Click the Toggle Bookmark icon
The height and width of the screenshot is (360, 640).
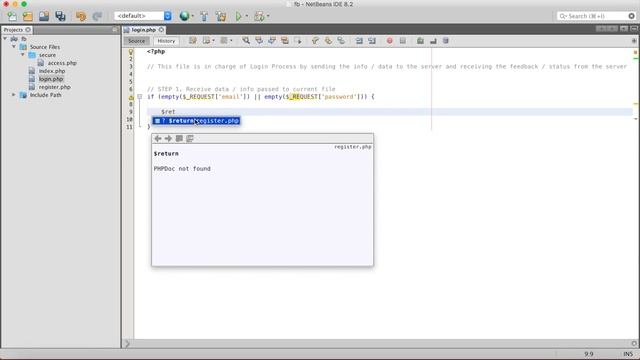(341, 40)
